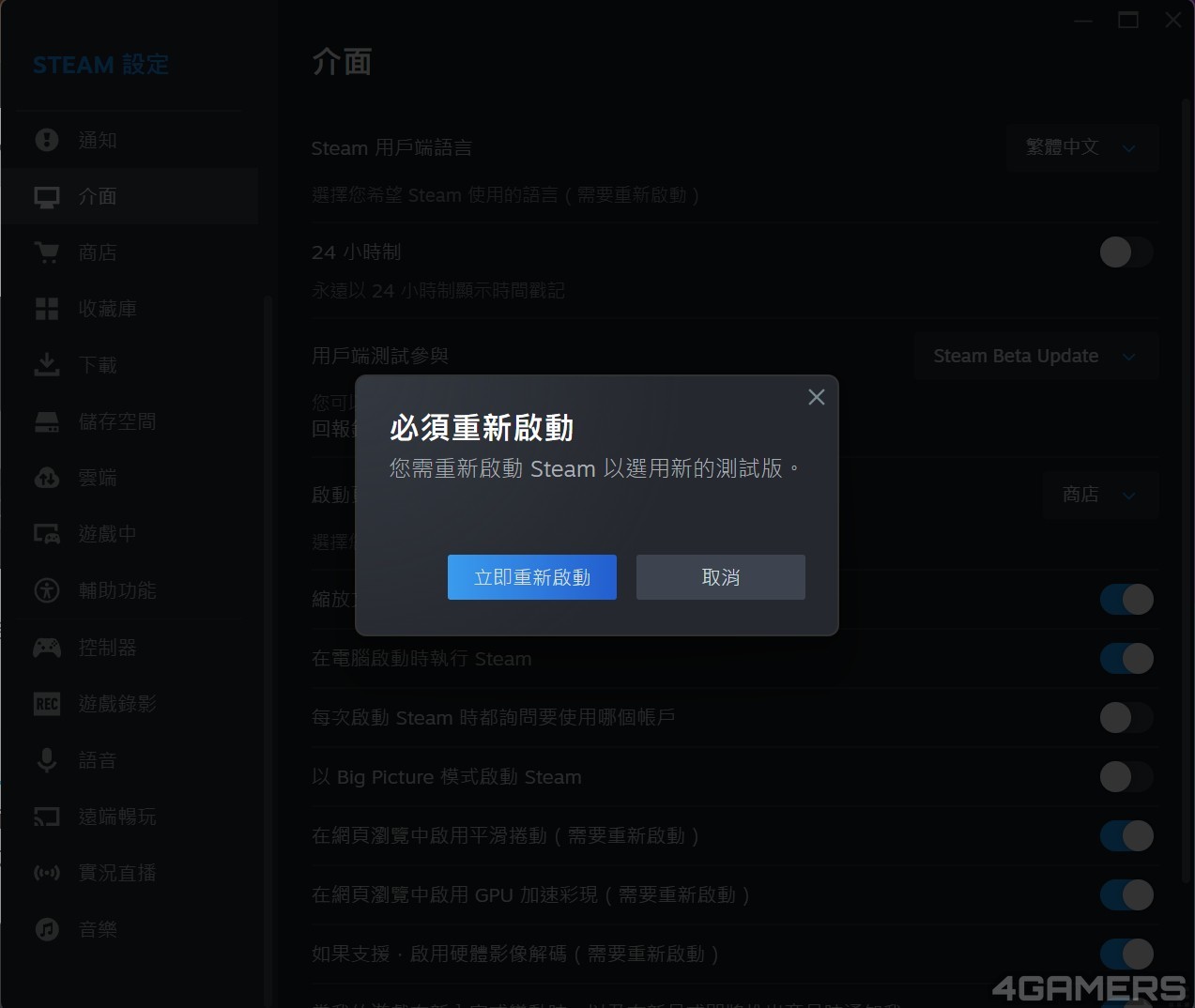Screen dimensions: 1195x1008
Task: Open 收藏庫 grid icon in sidebar
Action: click(x=47, y=309)
